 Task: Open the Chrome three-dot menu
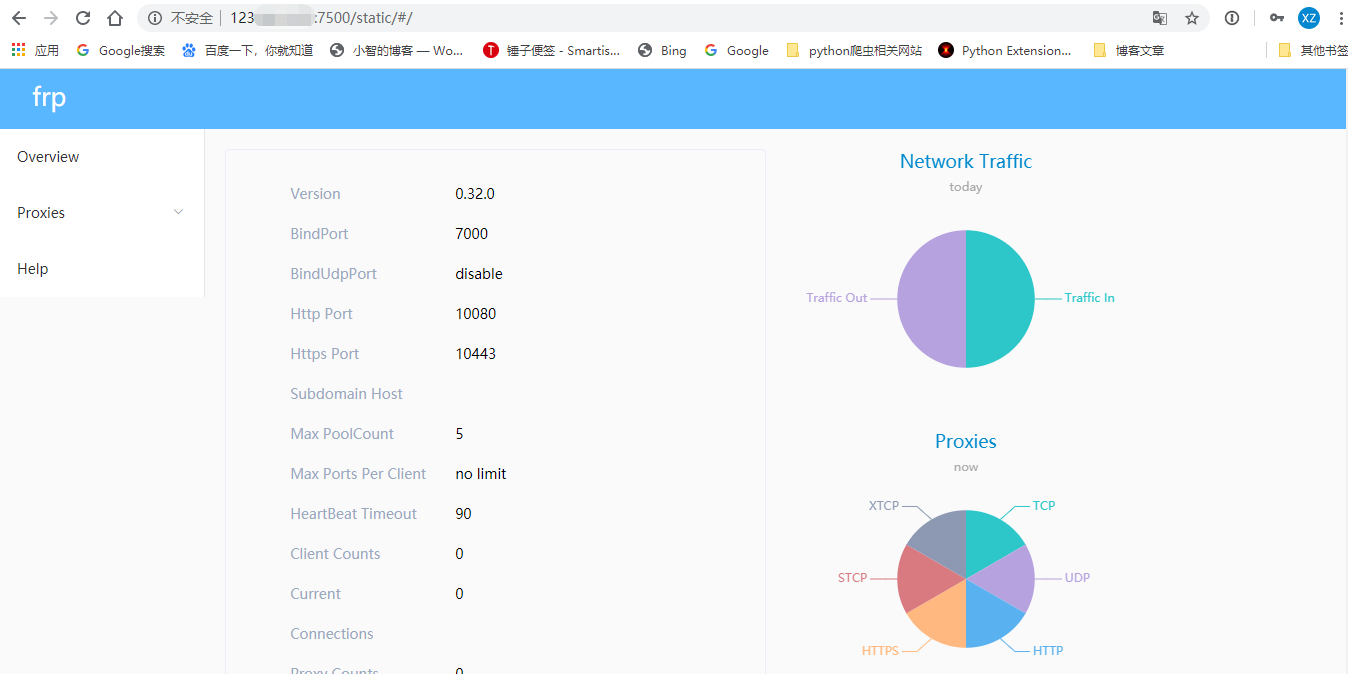pyautogui.click(x=1340, y=18)
